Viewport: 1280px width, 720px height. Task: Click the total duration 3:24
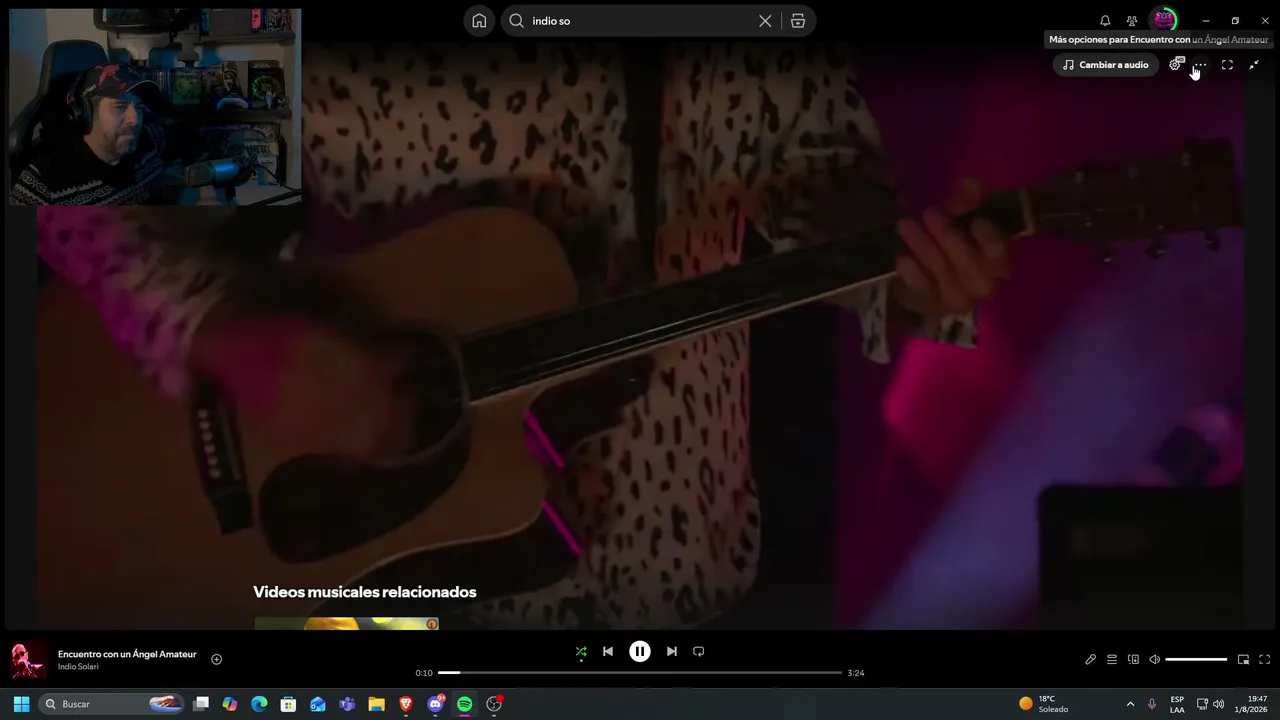pyautogui.click(x=856, y=673)
